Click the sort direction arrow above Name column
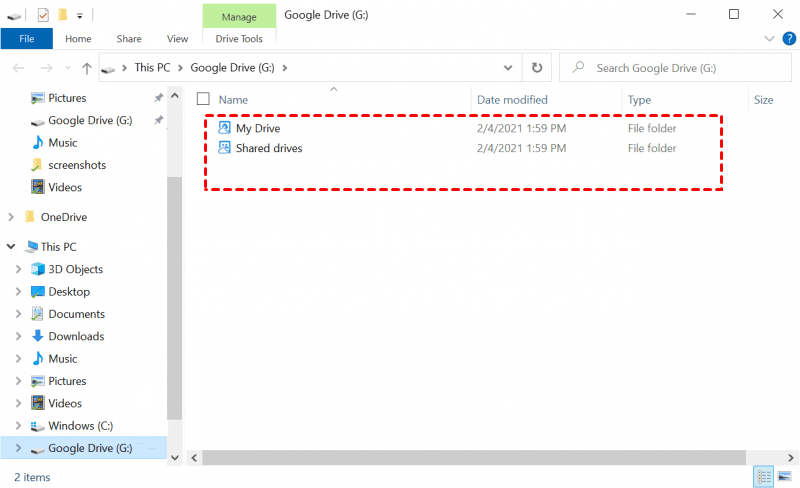The width and height of the screenshot is (800, 488). coord(334,89)
